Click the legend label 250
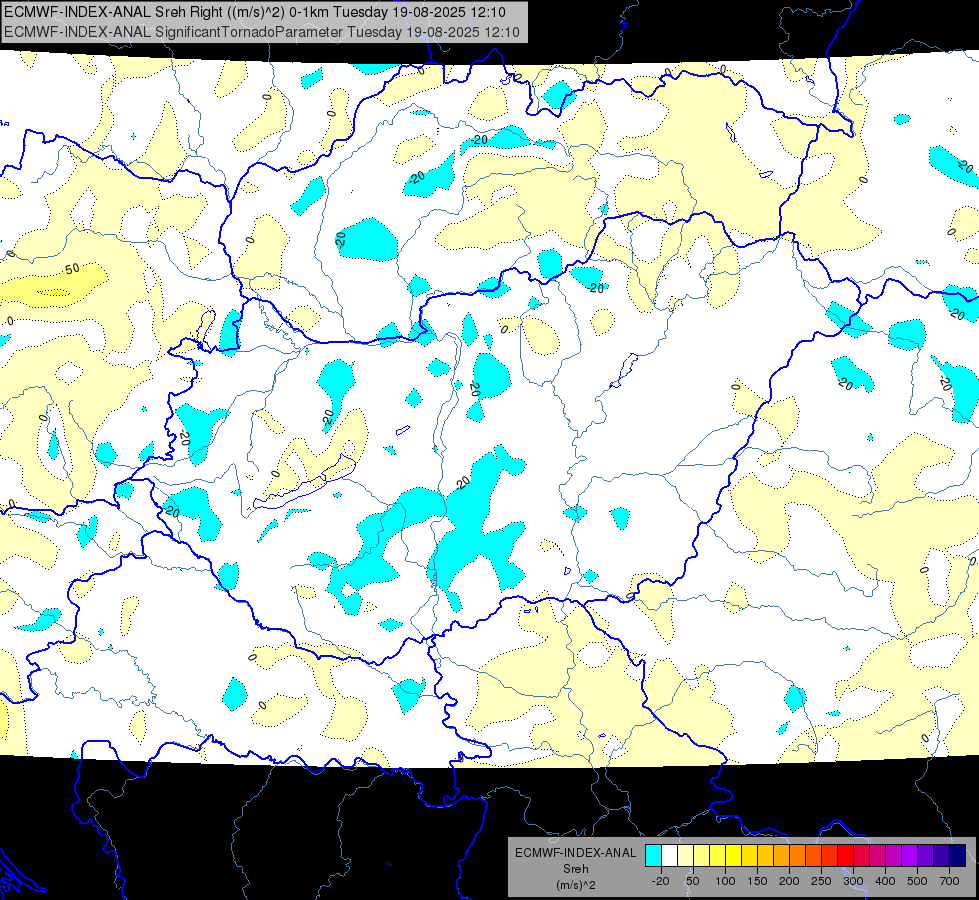Image resolution: width=979 pixels, height=900 pixels. 821,881
